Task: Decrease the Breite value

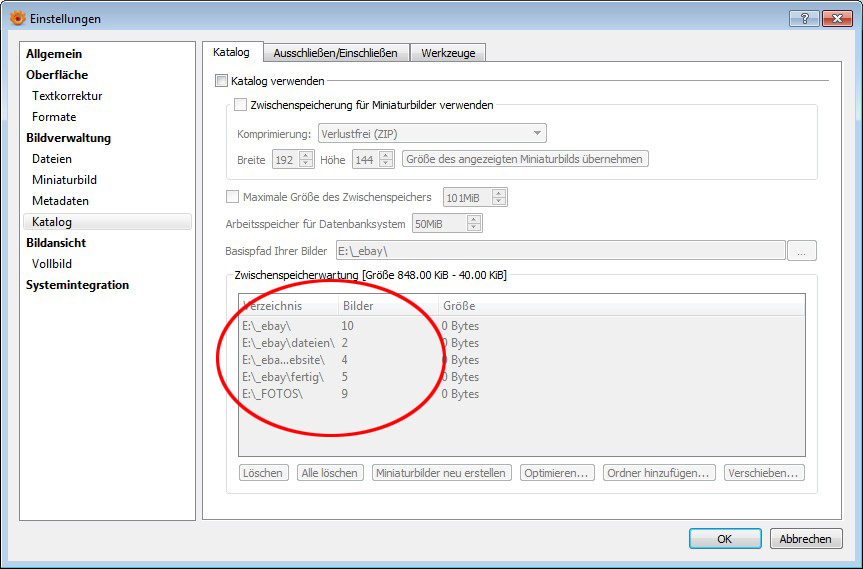Action: click(x=306, y=163)
